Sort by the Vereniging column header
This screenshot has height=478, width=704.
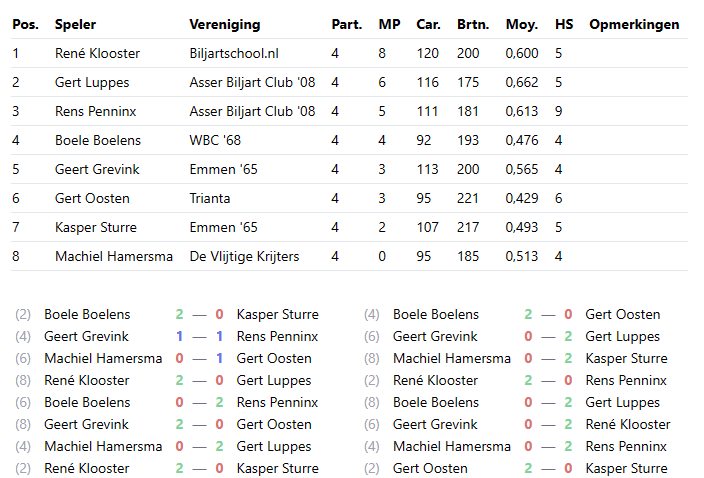tap(224, 24)
